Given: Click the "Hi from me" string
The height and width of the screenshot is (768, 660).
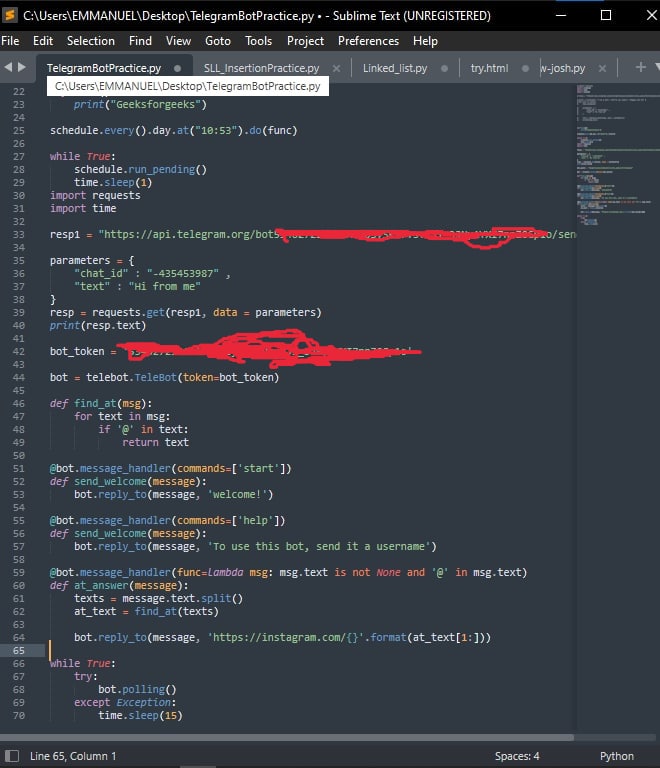Looking at the screenshot, I should click(x=165, y=287).
